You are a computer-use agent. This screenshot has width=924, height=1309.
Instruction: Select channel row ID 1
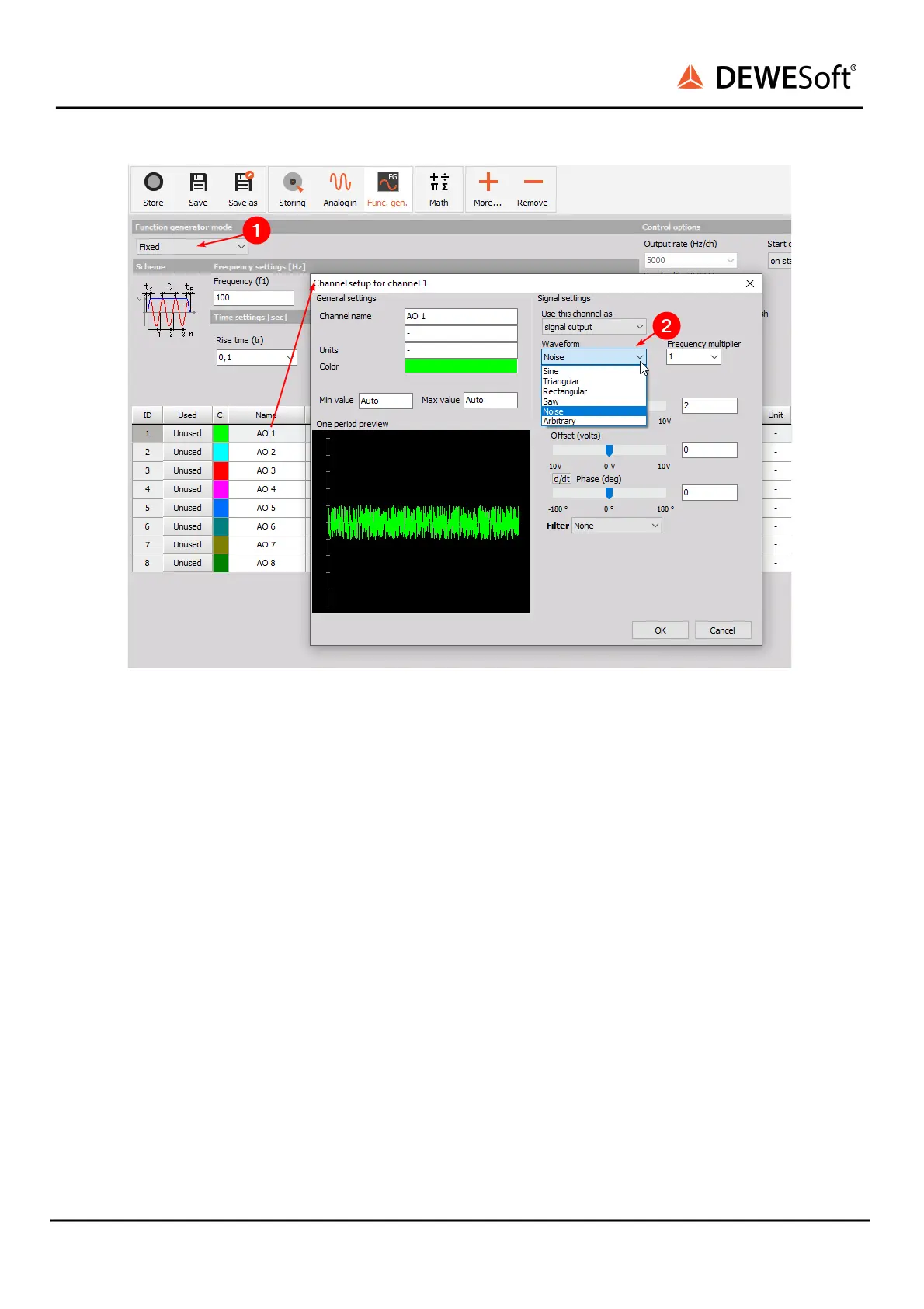click(148, 433)
